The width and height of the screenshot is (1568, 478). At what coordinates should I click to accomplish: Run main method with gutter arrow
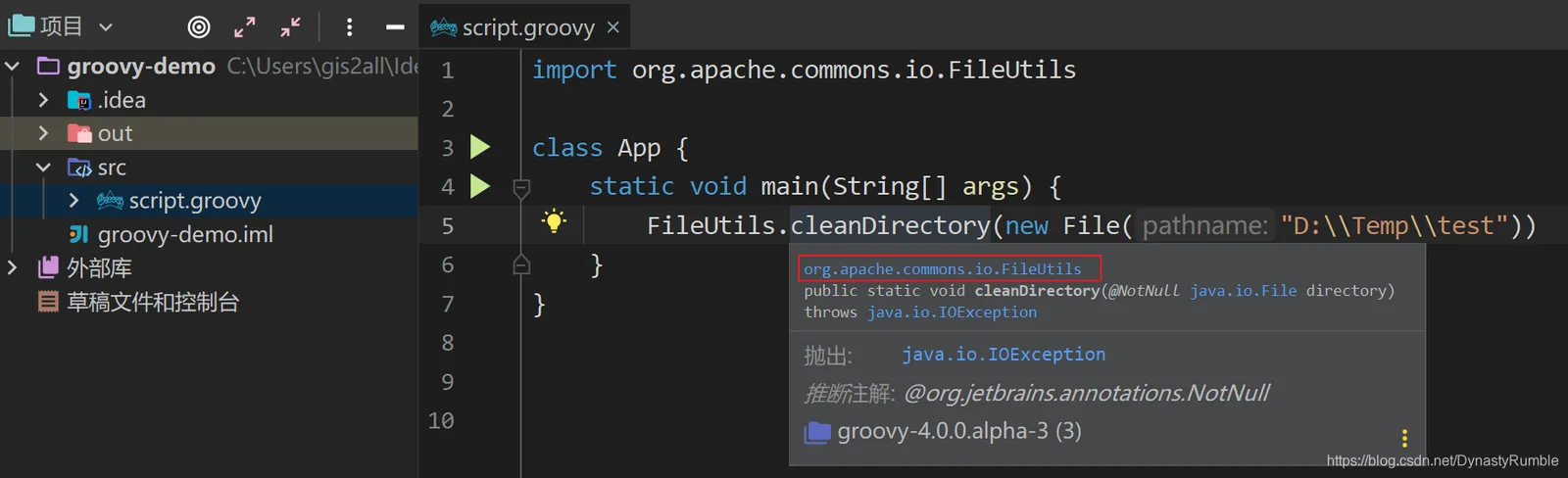pos(480,186)
